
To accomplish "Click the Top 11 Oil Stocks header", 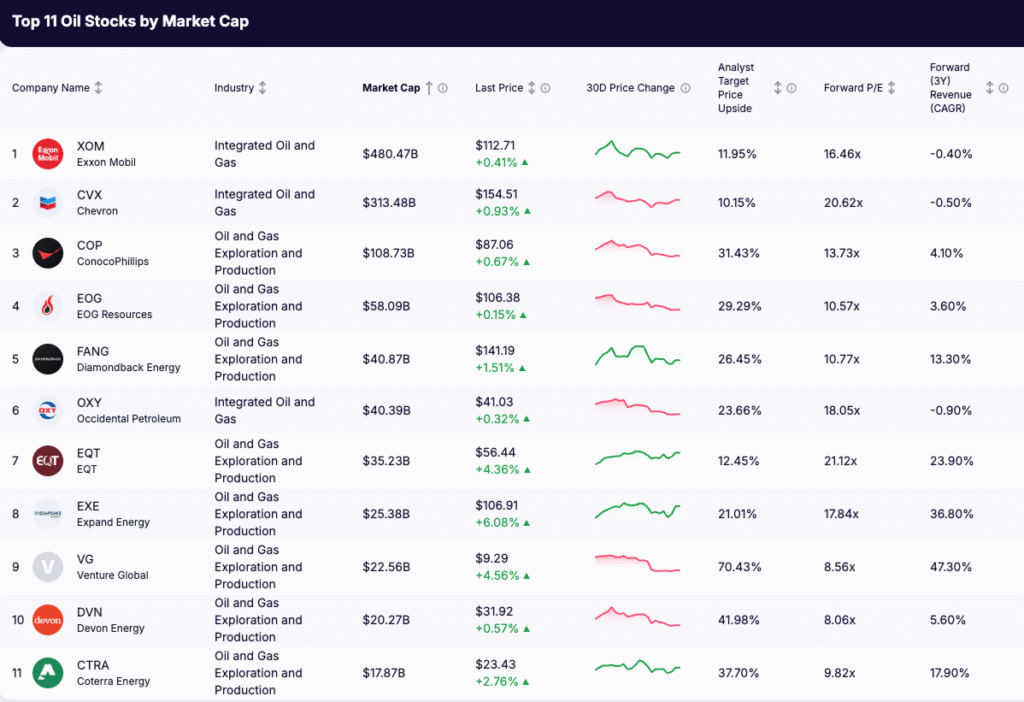I will tap(130, 20).
